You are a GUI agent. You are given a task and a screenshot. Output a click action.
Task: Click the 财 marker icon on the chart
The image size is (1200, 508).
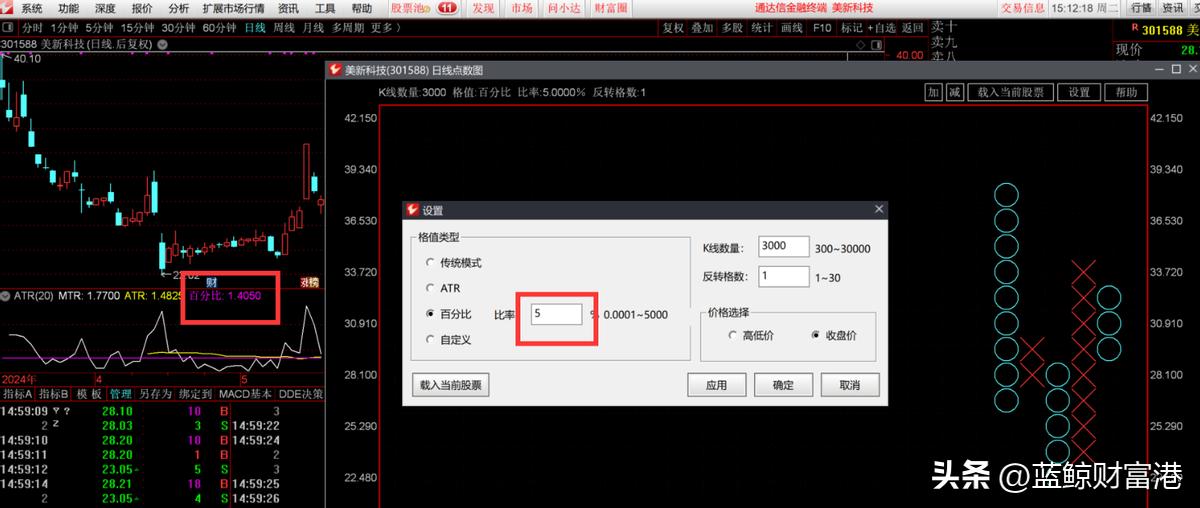211,282
